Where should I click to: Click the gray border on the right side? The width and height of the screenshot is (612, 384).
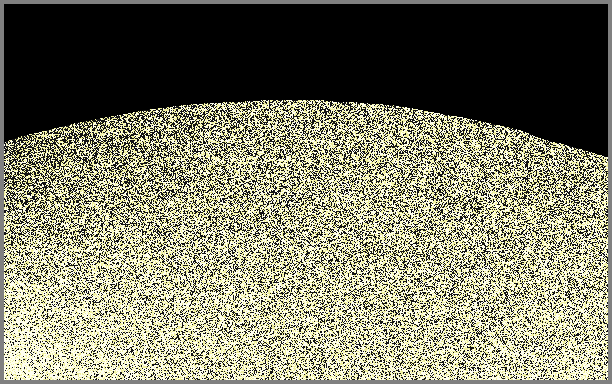click(x=610, y=192)
